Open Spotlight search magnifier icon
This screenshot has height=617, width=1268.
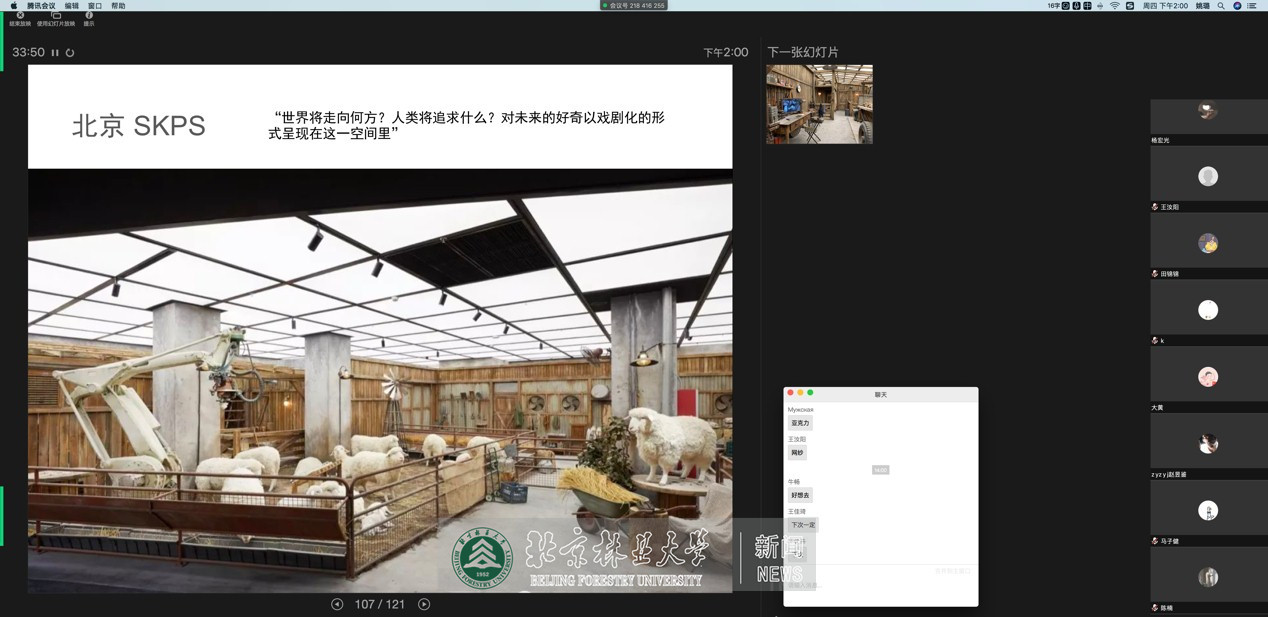1221,6
